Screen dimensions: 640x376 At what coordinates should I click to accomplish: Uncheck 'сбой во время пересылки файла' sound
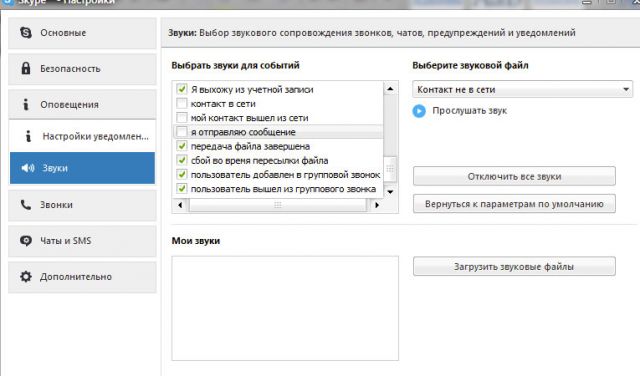(182, 160)
